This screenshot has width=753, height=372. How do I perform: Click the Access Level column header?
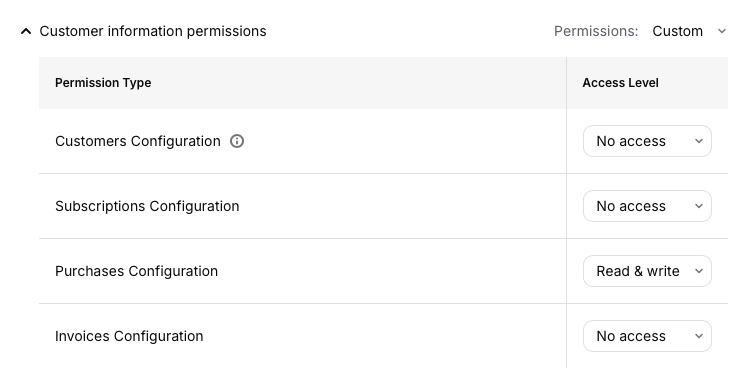[620, 83]
